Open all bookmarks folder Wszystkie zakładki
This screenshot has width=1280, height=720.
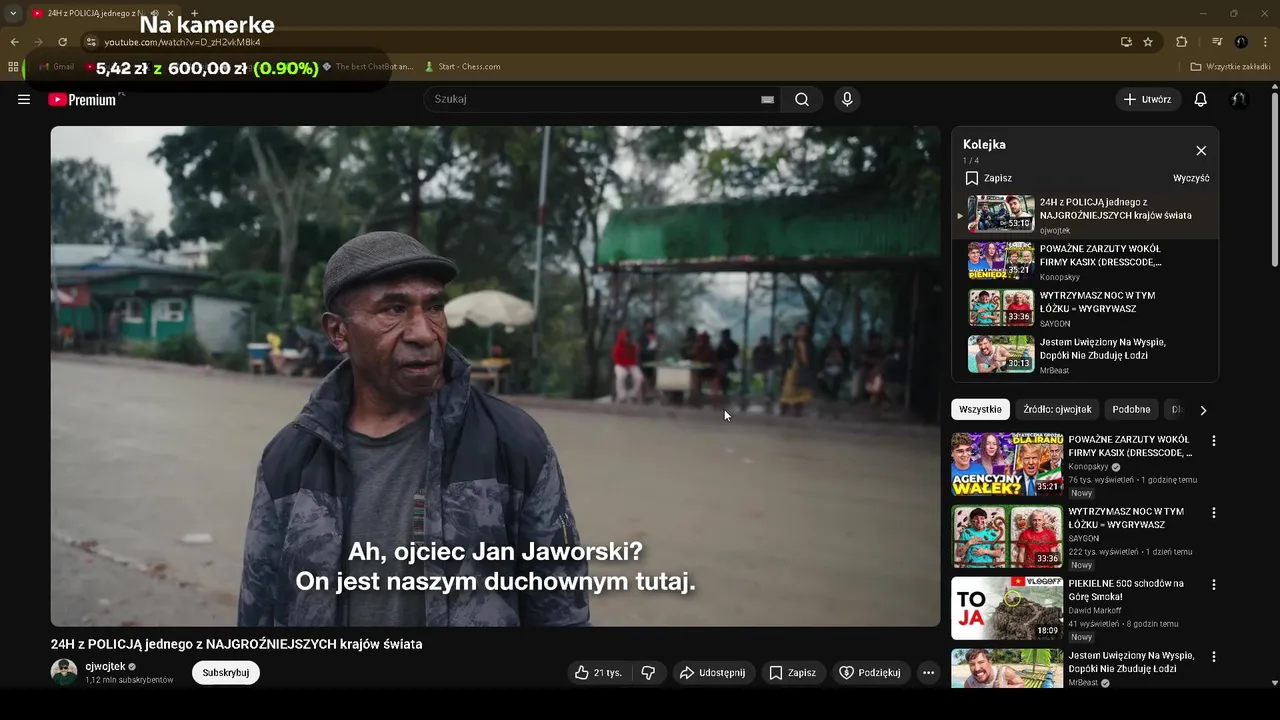pyautogui.click(x=1230, y=67)
